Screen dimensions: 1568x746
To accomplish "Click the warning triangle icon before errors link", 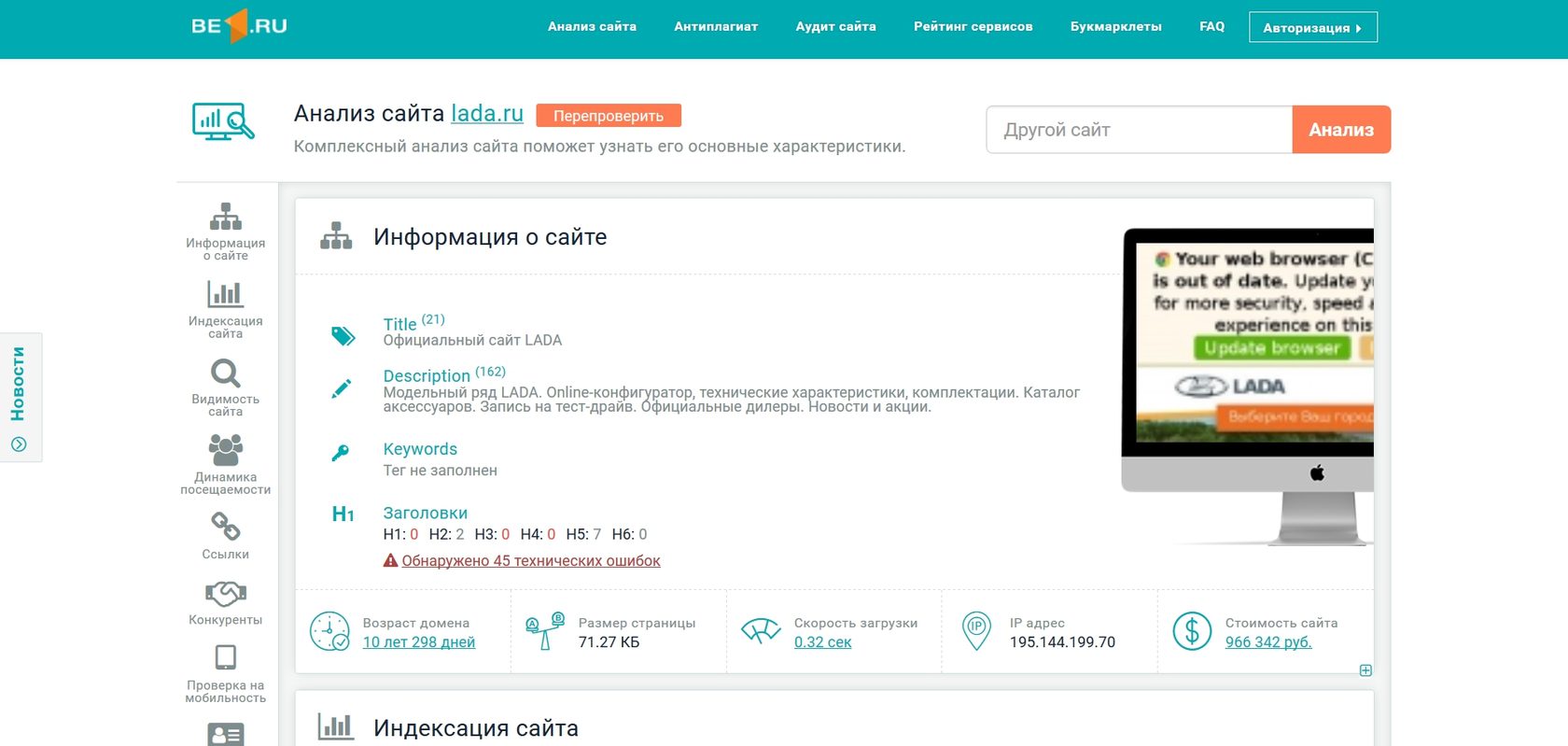I will [x=391, y=560].
